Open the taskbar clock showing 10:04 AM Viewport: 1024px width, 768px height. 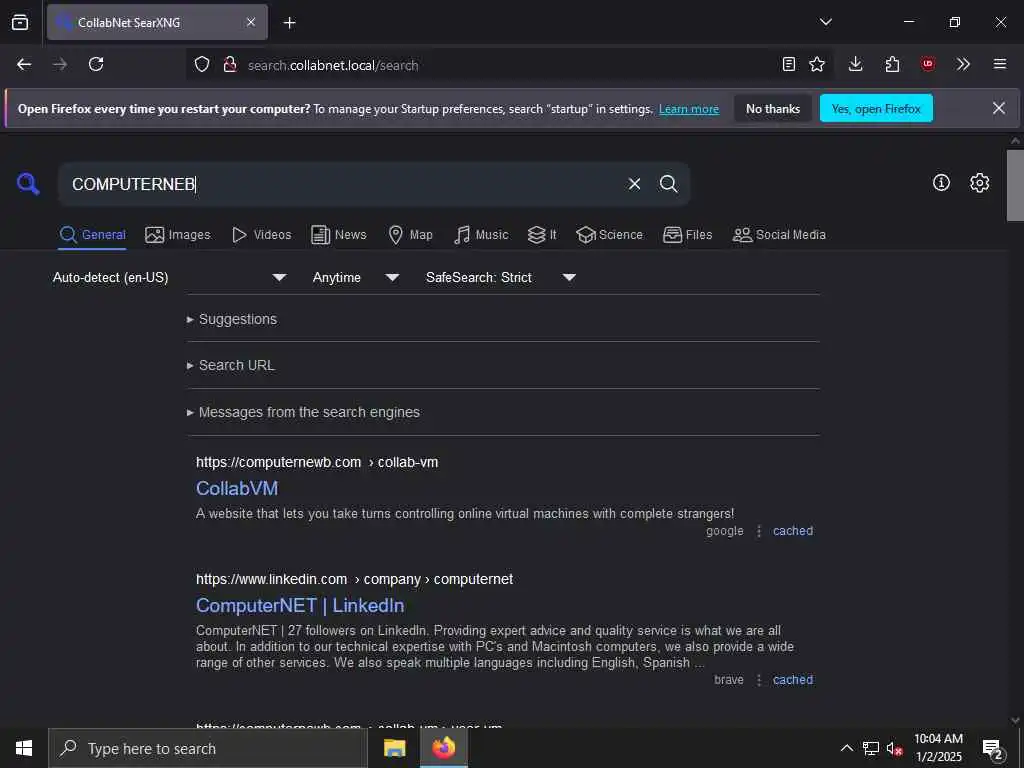[938, 748]
